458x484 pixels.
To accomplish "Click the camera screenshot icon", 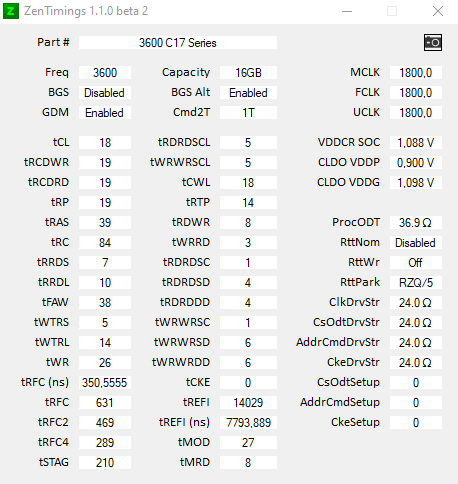I will (x=433, y=42).
